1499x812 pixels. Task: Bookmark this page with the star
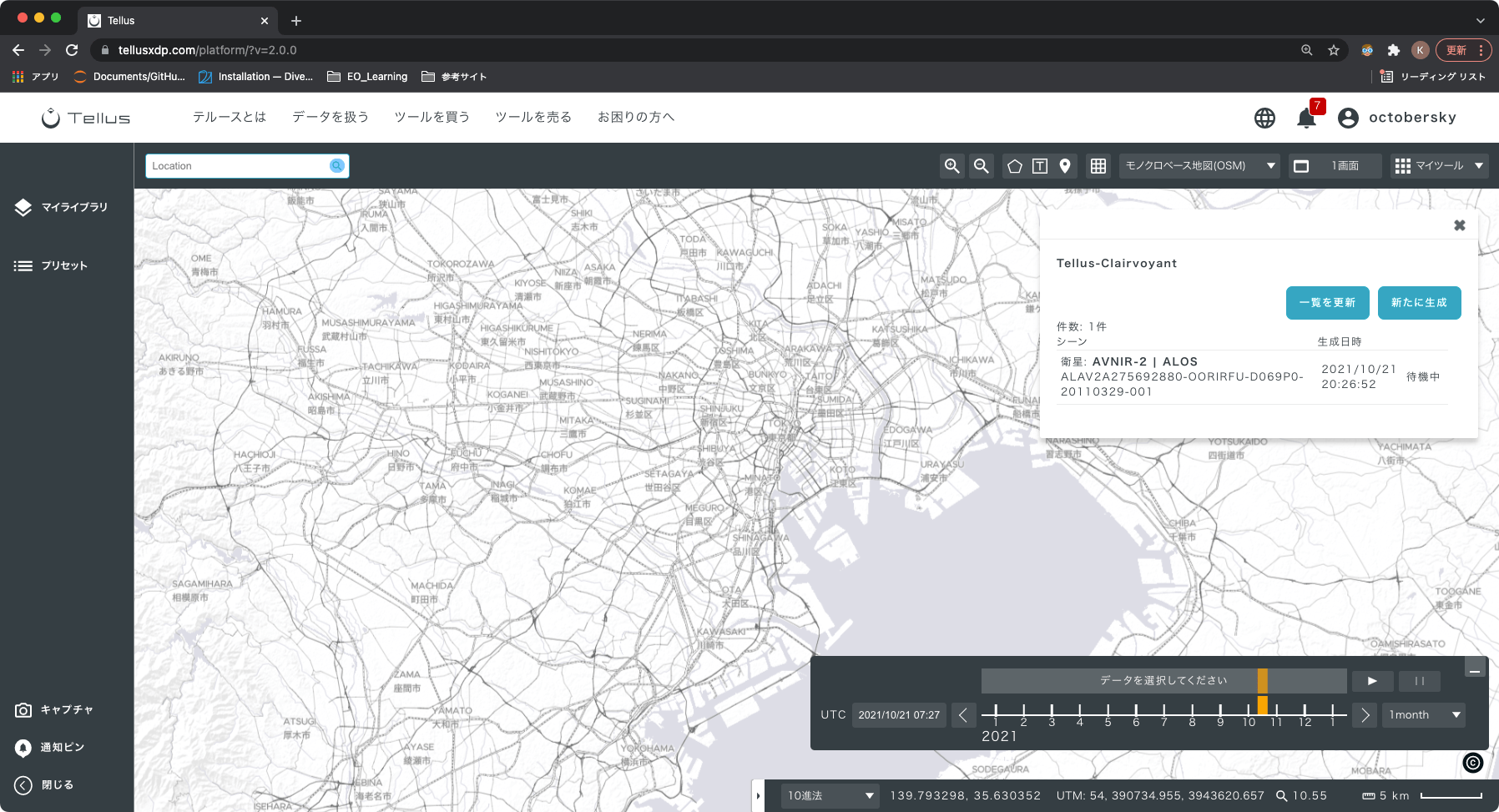(x=1334, y=50)
